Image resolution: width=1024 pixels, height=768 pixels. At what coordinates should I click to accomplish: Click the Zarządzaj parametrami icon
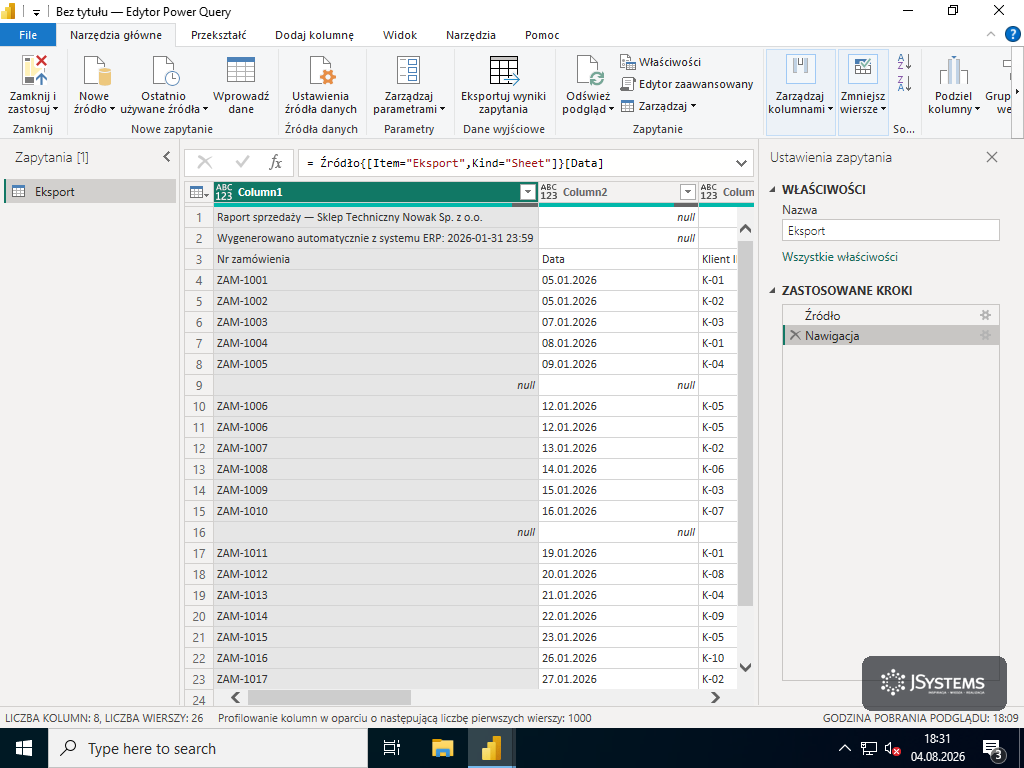(409, 70)
